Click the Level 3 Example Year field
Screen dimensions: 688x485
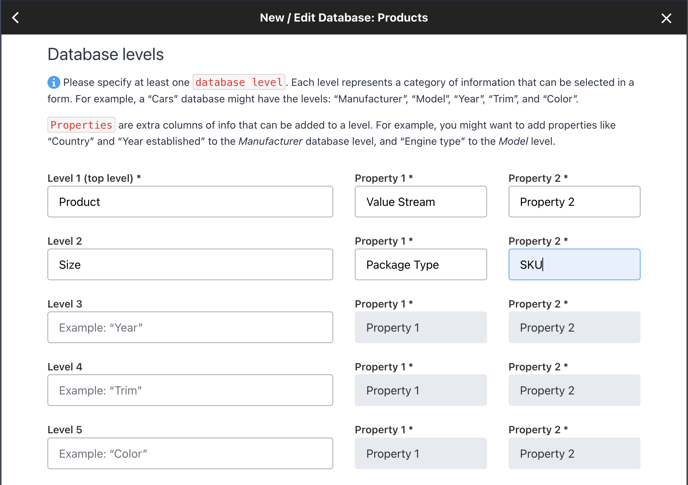[x=190, y=327]
